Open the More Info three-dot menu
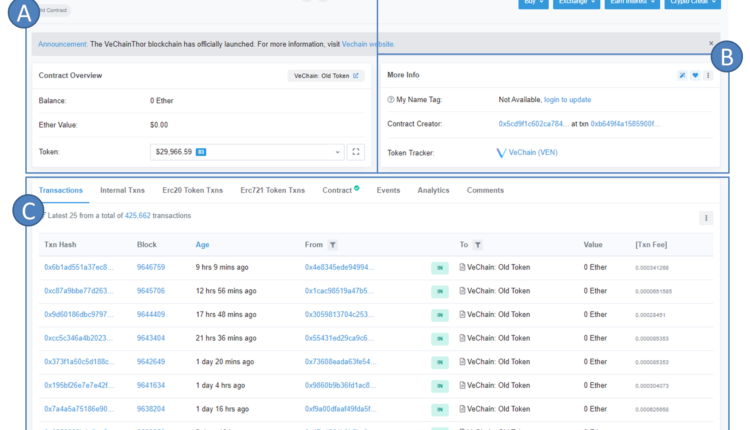The width and height of the screenshot is (750, 430). pos(708,75)
